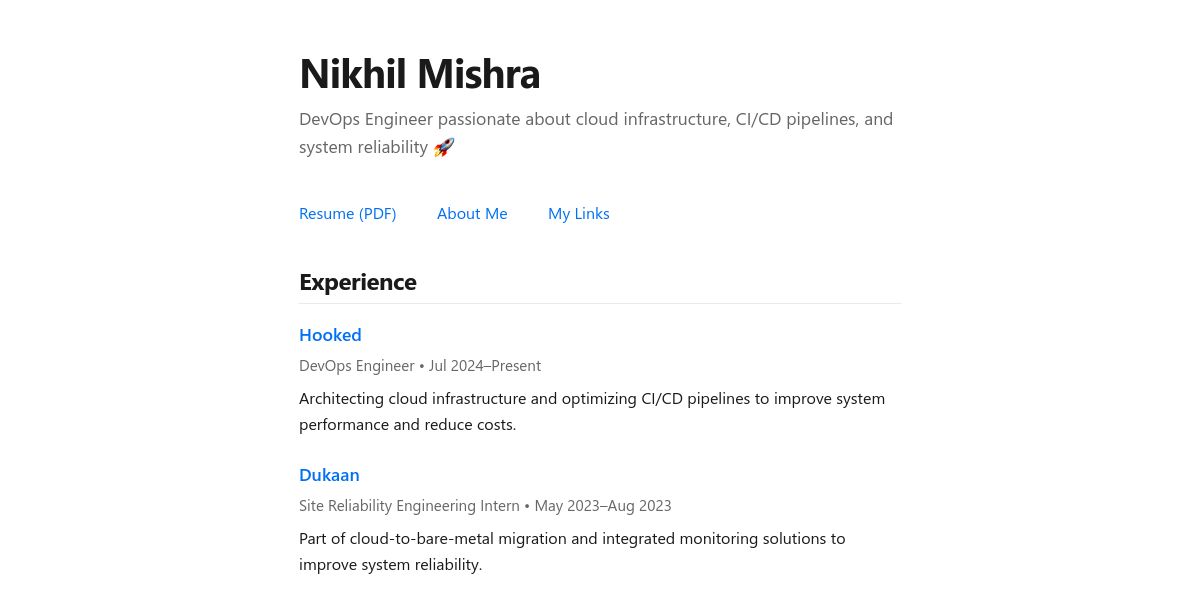Click the Hooked description starting with Architecting

[x=592, y=411]
